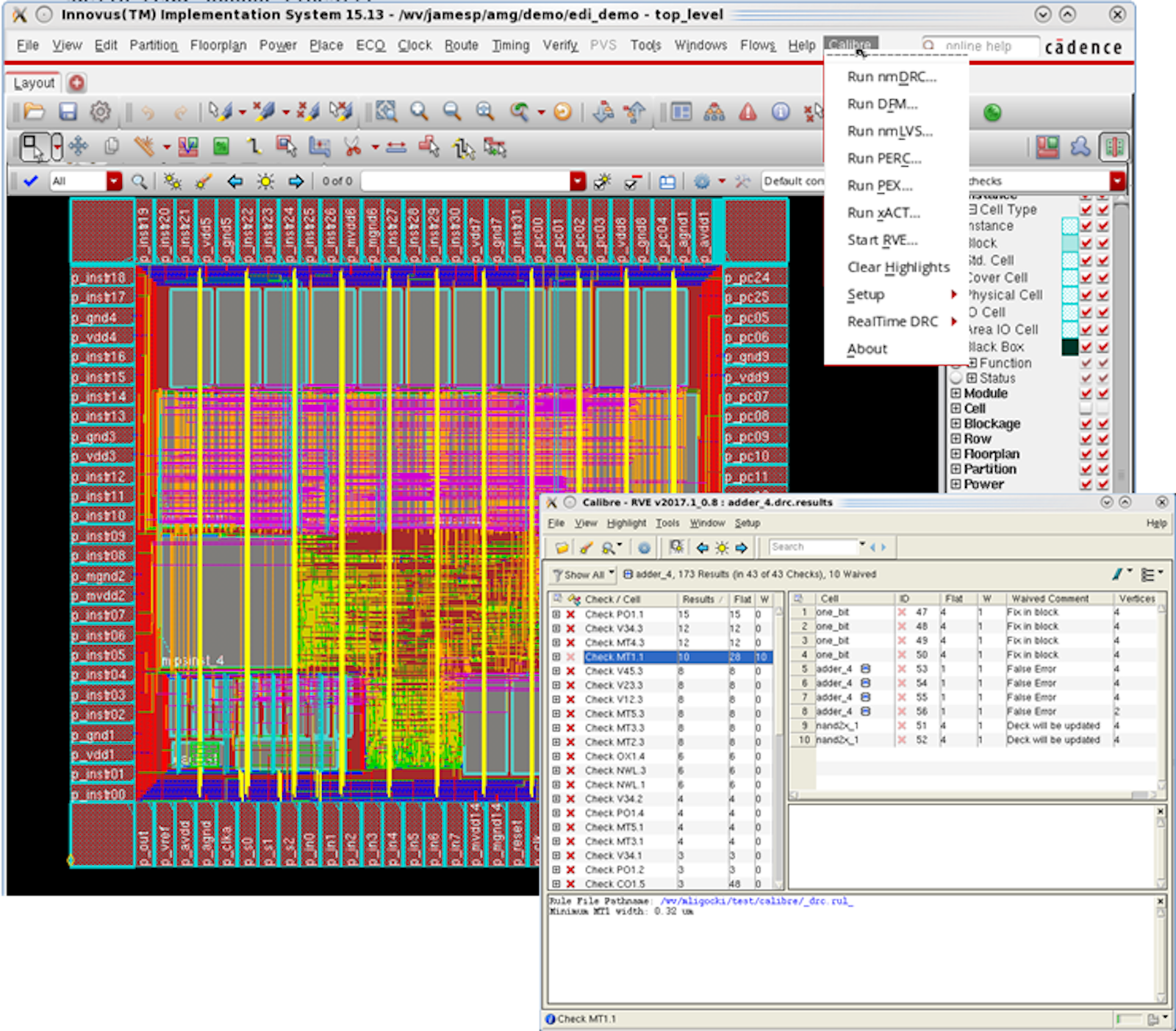Click the Save design floppy disk icon
Image resolution: width=1176 pixels, height=1031 pixels.
(x=68, y=112)
